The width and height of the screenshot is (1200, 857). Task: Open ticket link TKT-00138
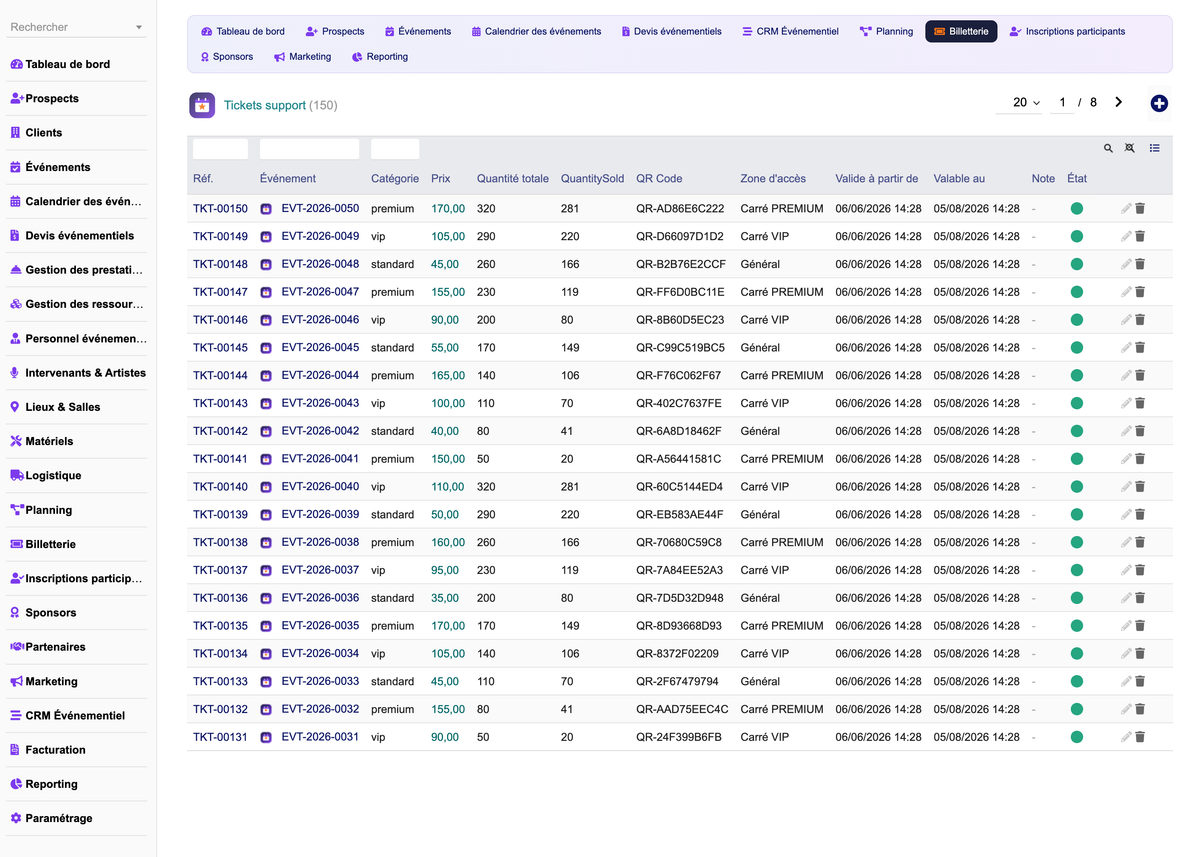(220, 543)
